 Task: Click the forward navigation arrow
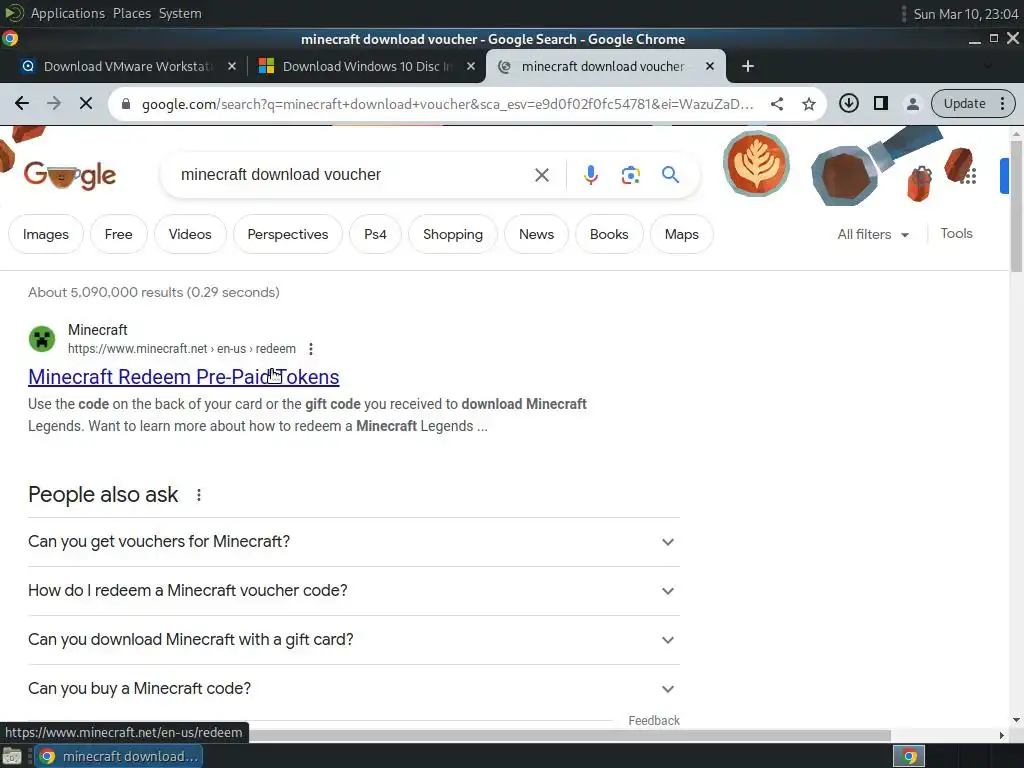pyautogui.click(x=54, y=103)
